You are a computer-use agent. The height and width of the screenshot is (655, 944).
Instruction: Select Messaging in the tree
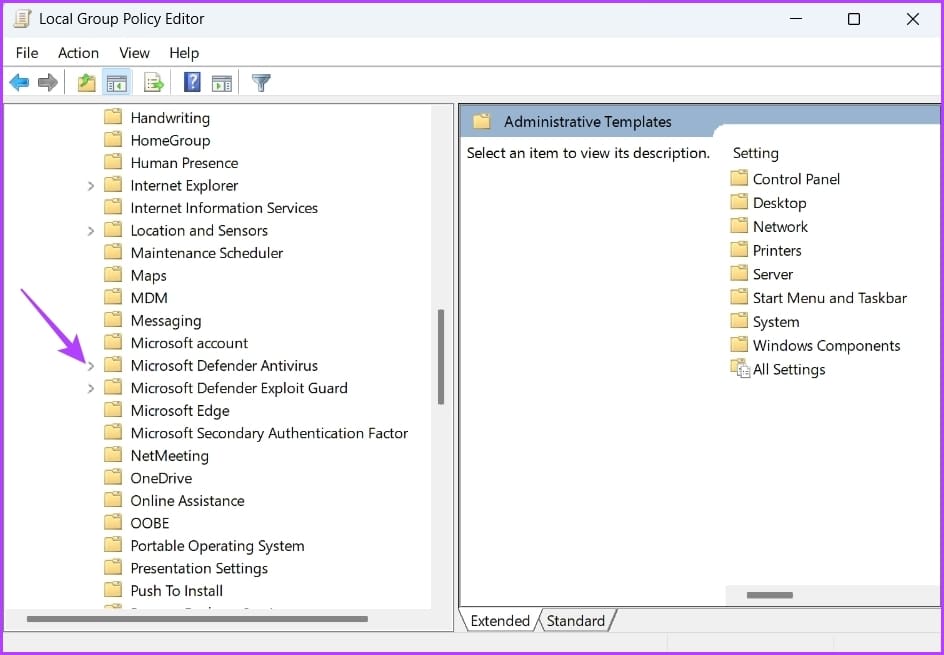[x=166, y=320]
